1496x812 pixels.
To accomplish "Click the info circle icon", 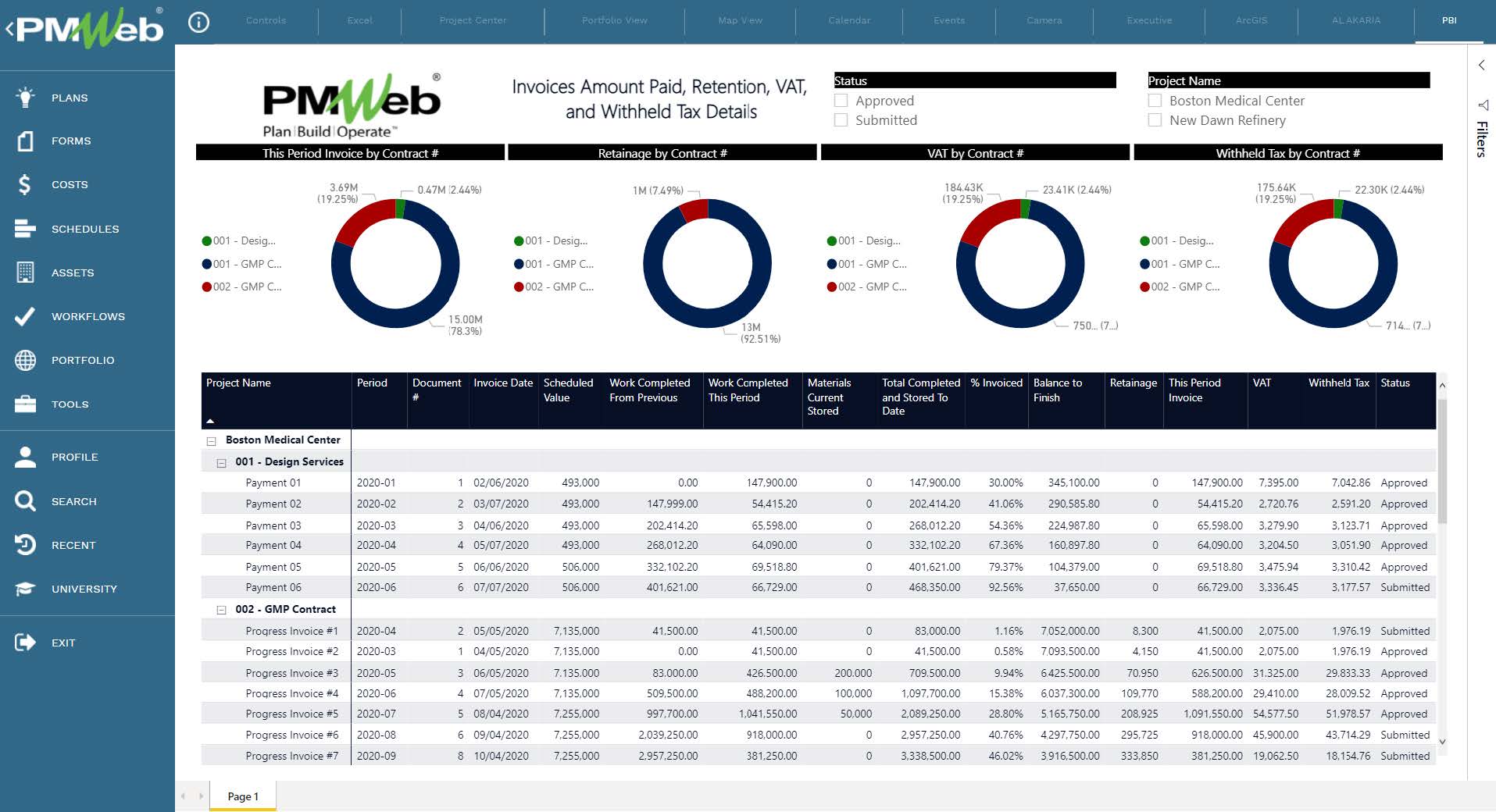I will [x=199, y=23].
